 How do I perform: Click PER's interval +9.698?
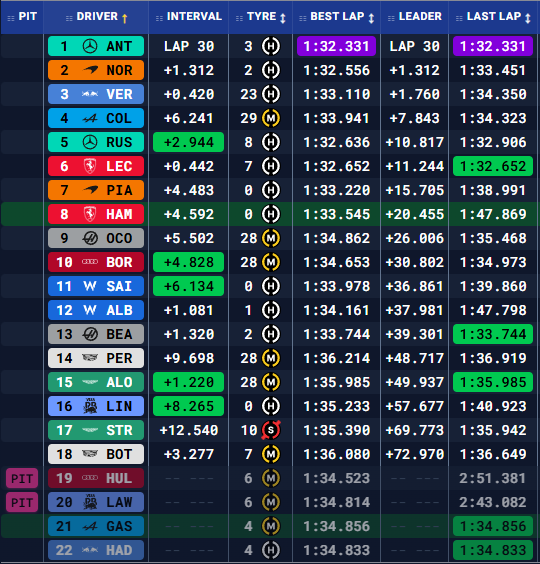click(x=189, y=358)
